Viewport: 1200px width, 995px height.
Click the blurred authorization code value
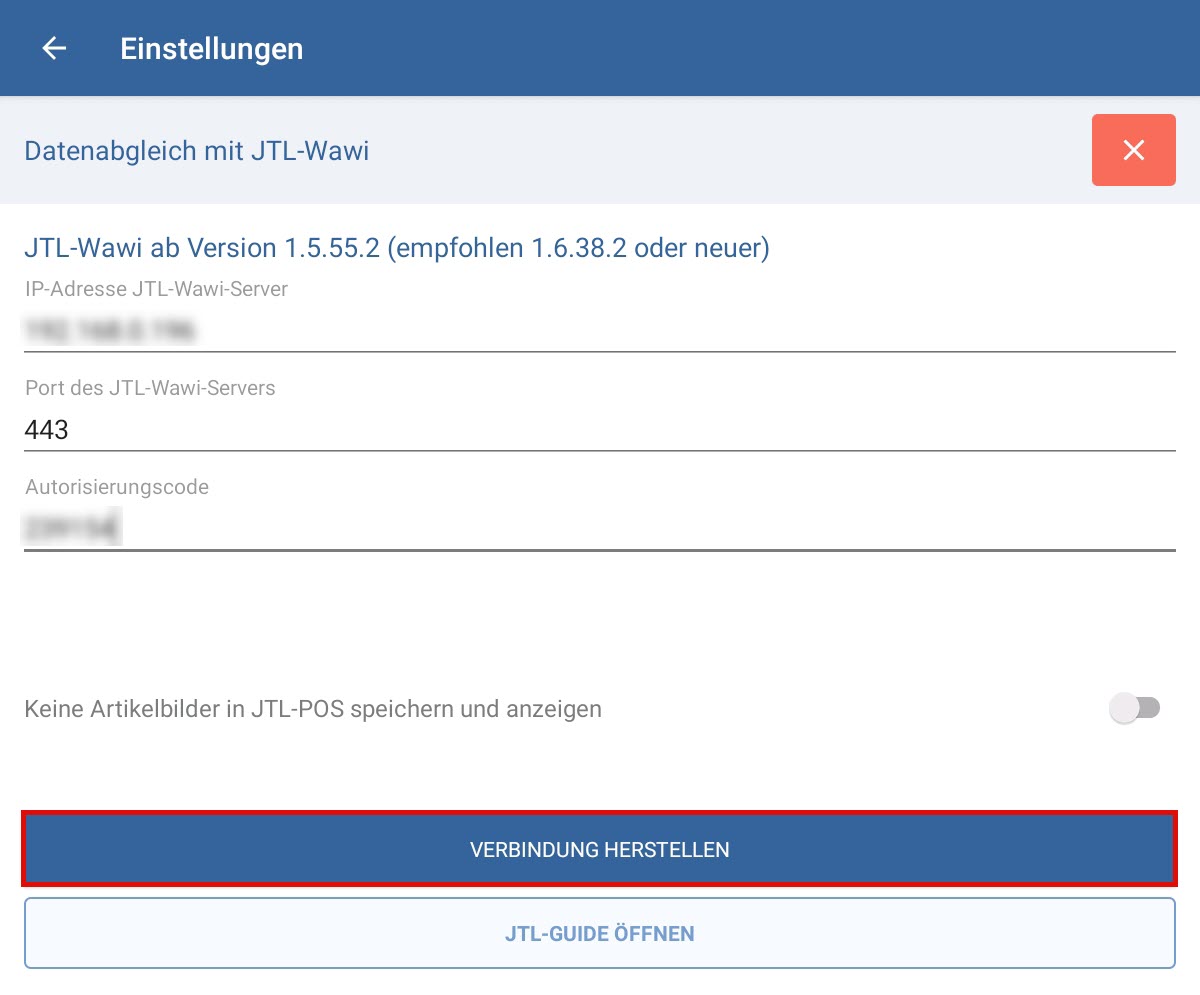(x=72, y=529)
